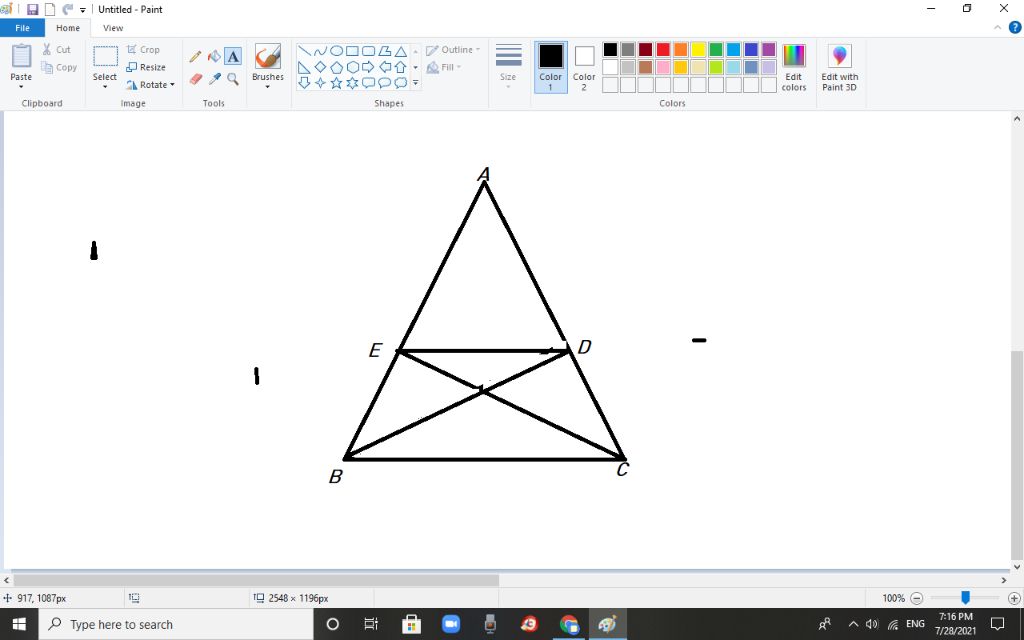1024x640 pixels.
Task: Open the Size line thickness dropdown
Action: coord(508,67)
